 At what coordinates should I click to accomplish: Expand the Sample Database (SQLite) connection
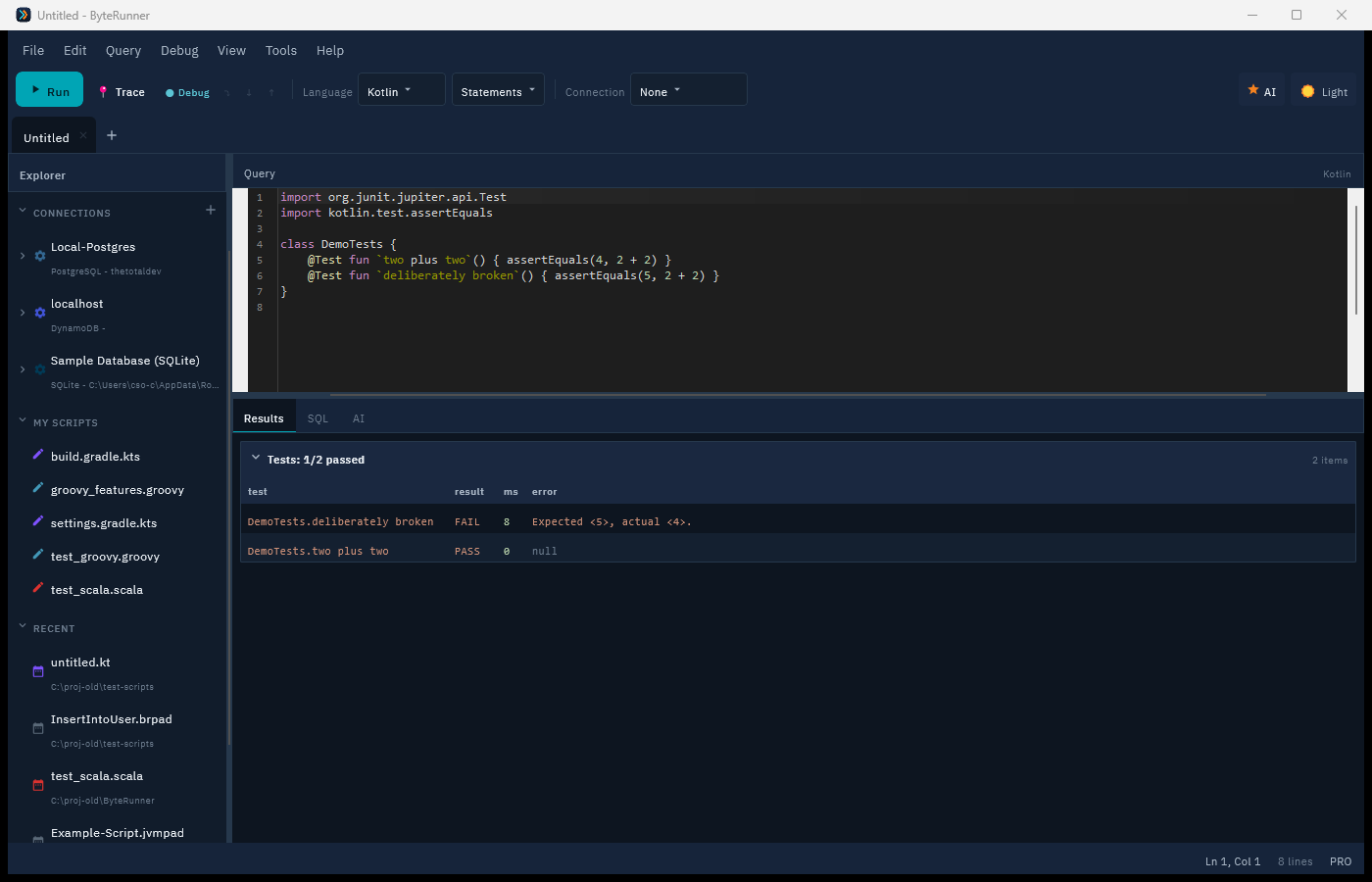coord(23,369)
